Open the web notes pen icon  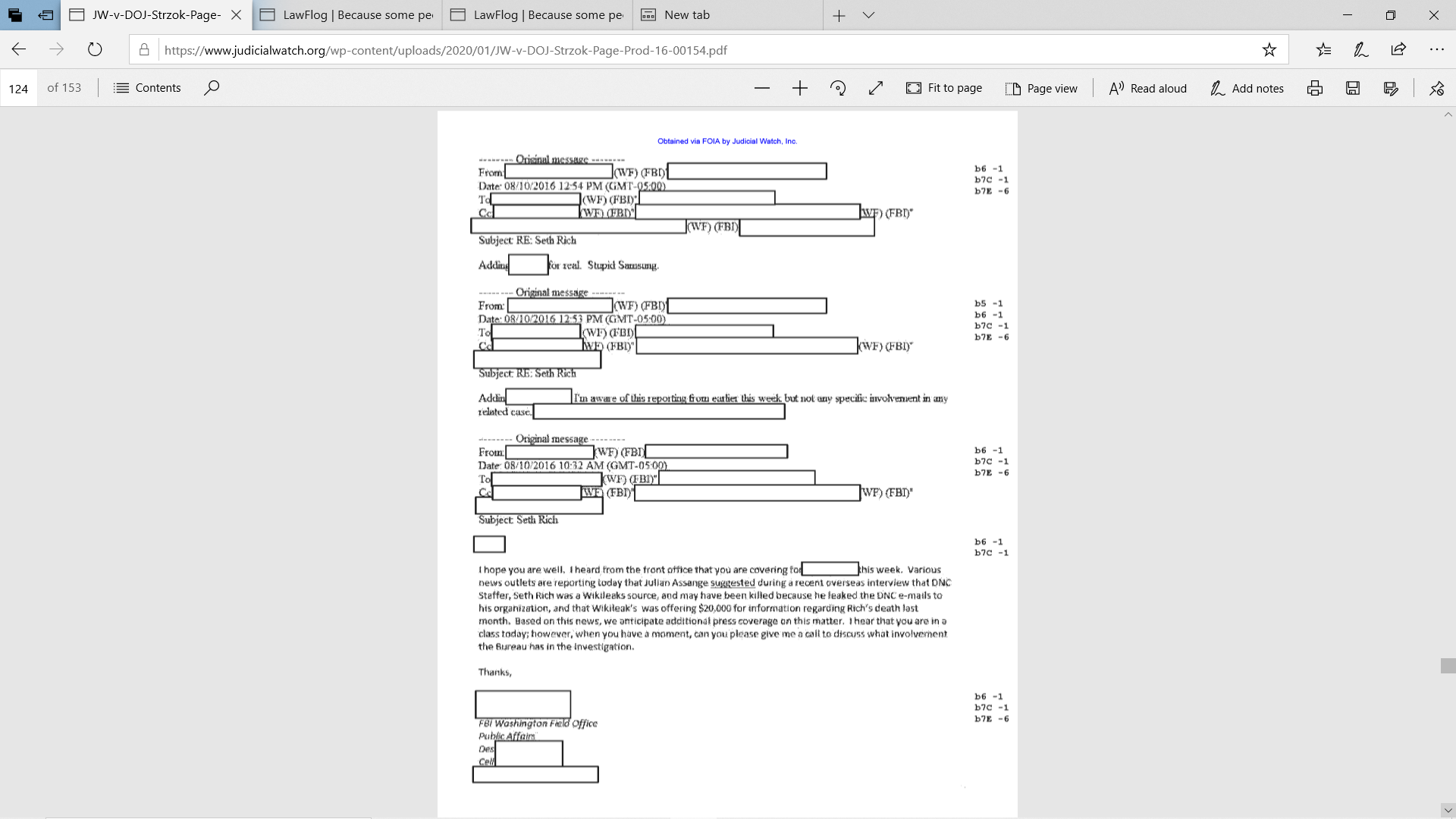[1361, 50]
